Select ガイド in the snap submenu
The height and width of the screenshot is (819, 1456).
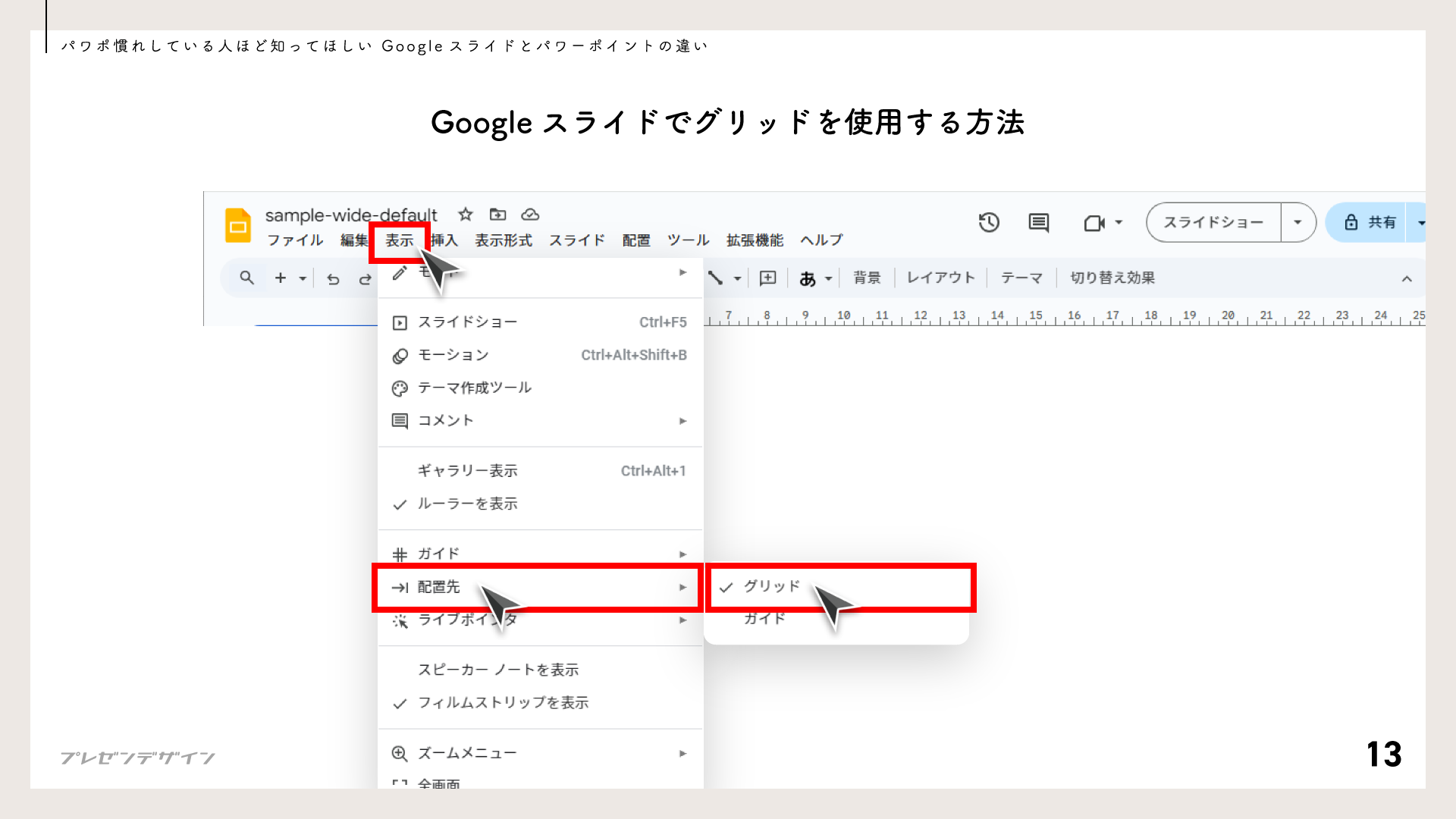click(x=837, y=619)
